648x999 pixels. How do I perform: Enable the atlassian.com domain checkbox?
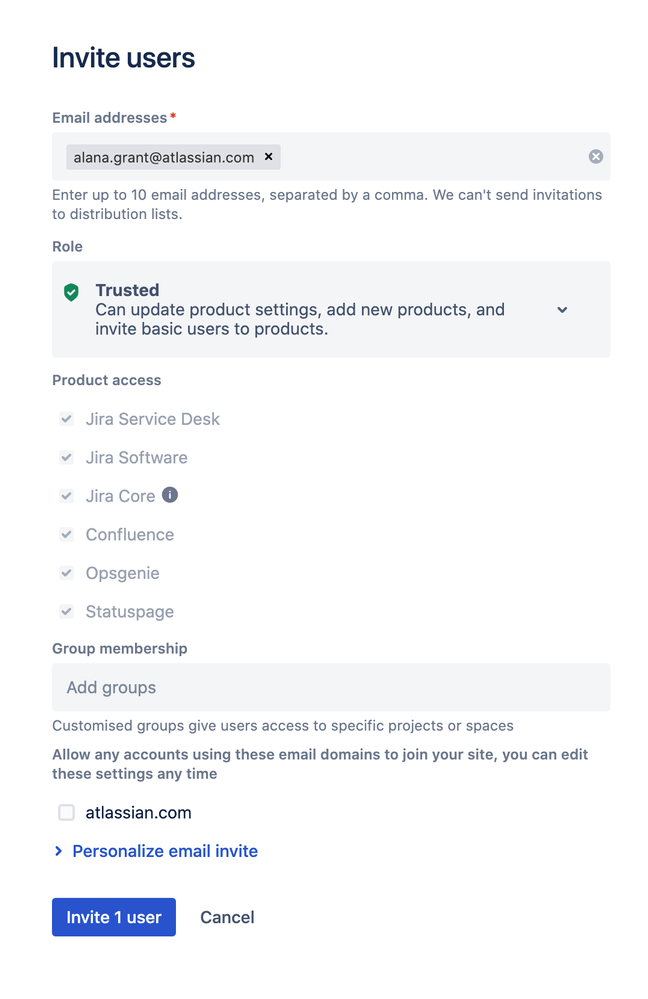(x=67, y=813)
